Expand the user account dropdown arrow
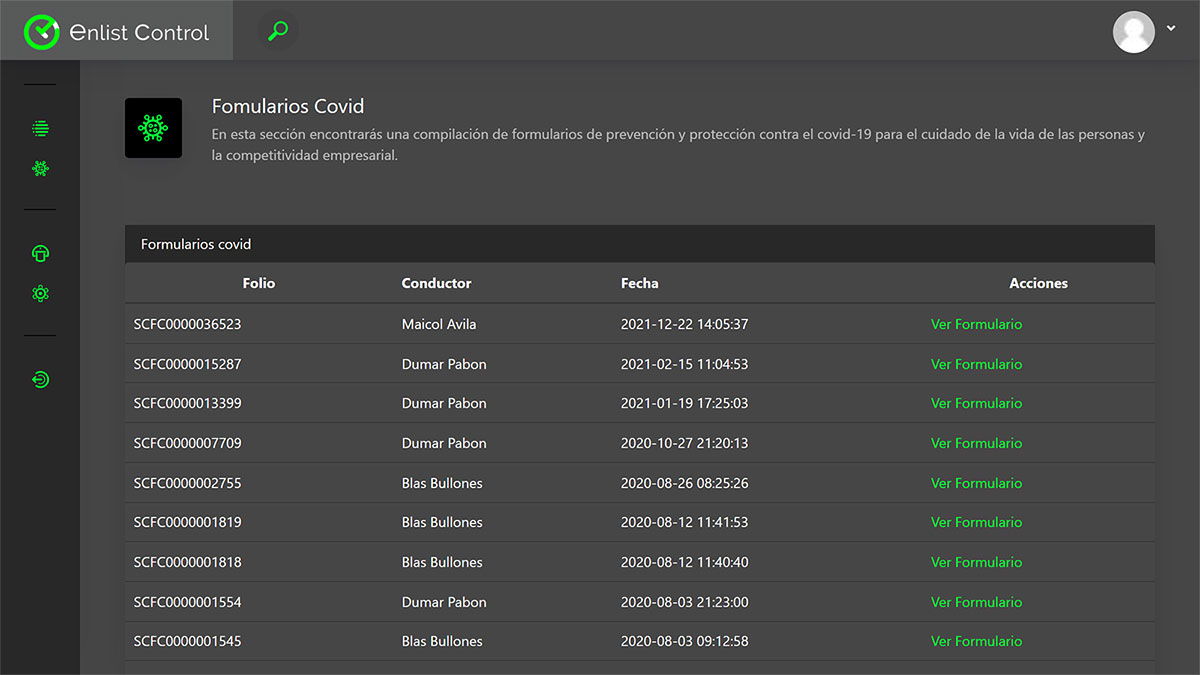Viewport: 1200px width, 675px height. click(x=1171, y=29)
